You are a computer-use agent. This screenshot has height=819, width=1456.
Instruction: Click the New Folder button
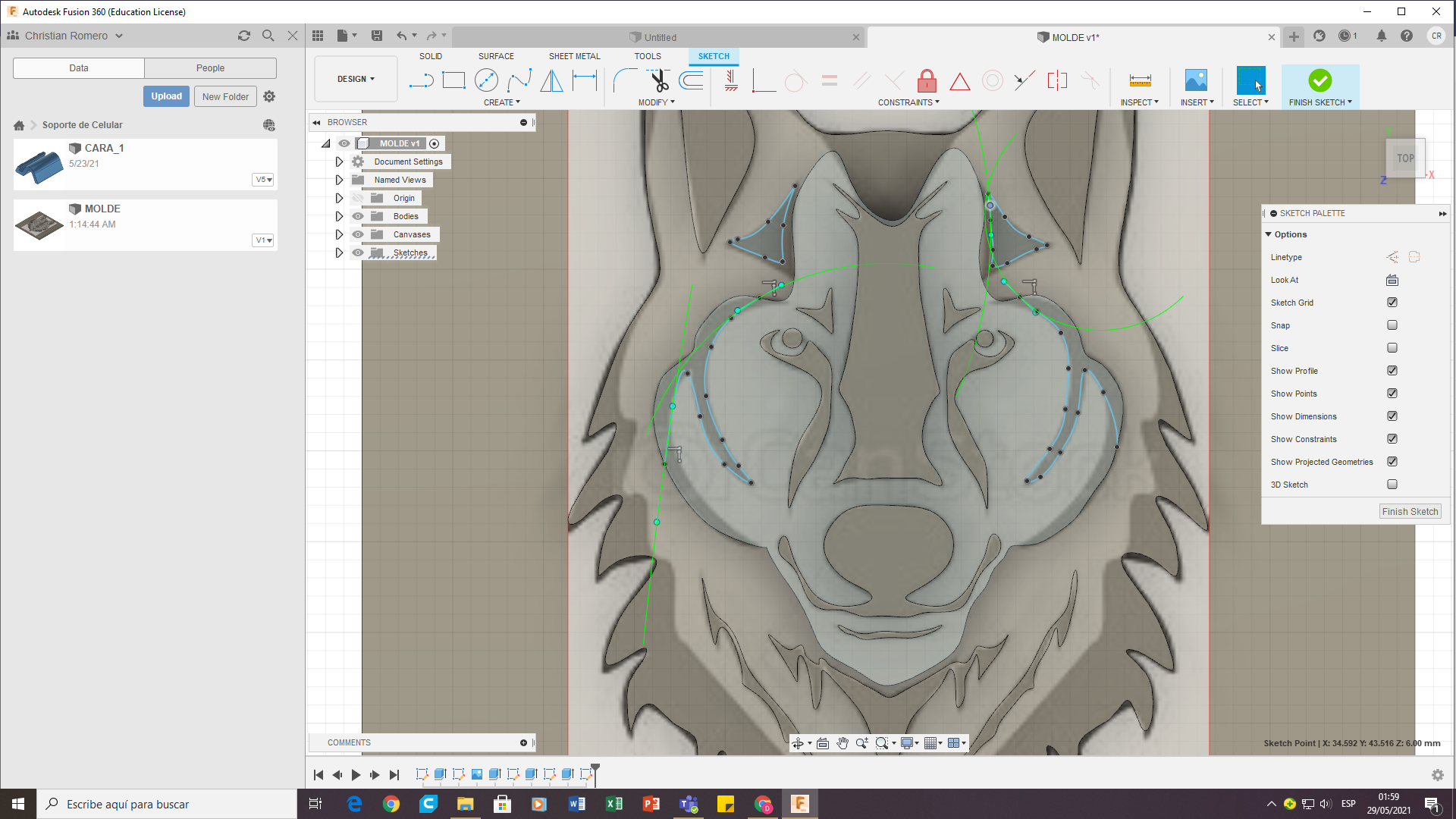(x=225, y=96)
